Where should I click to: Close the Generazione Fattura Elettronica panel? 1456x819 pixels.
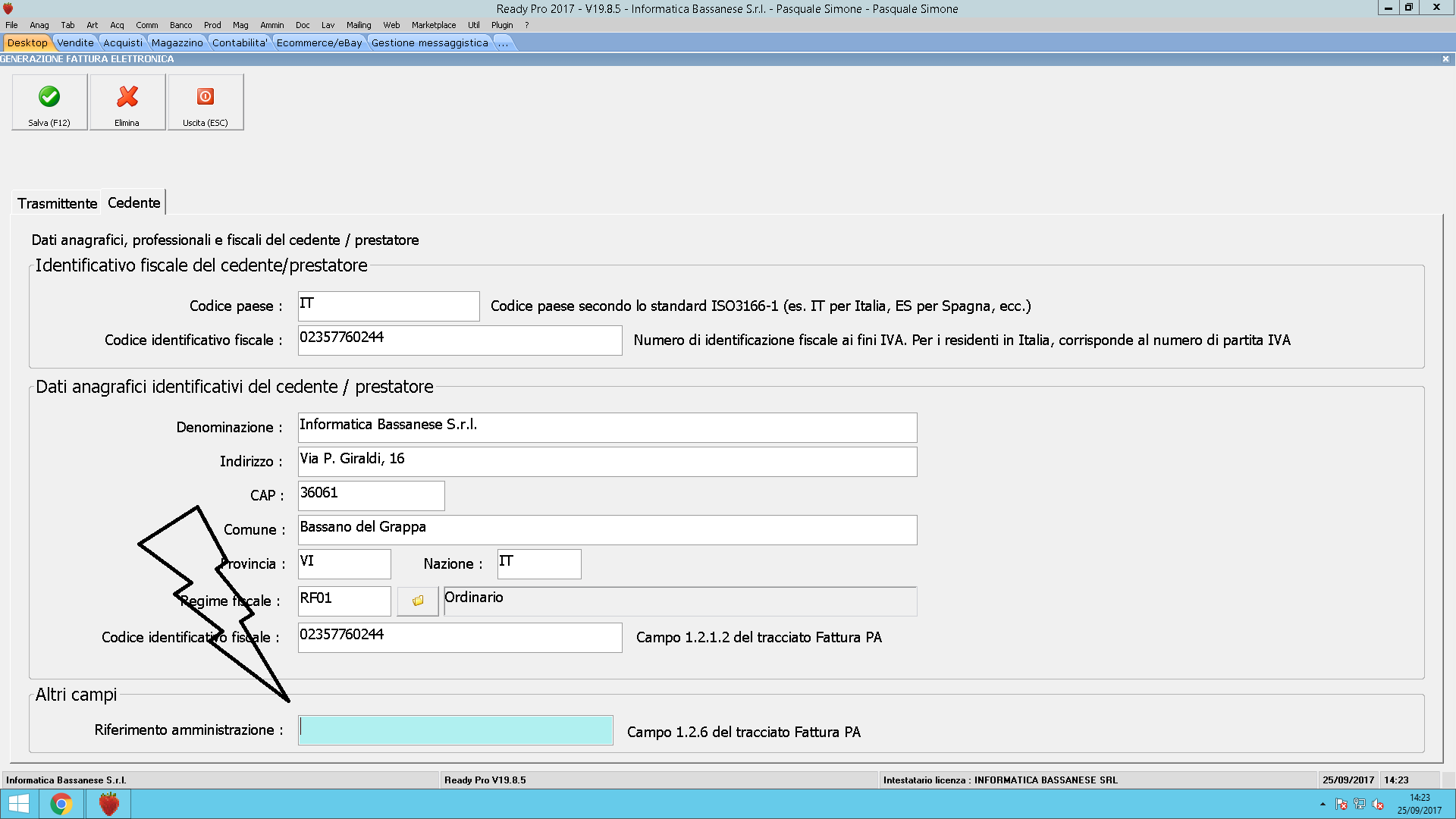click(1445, 59)
